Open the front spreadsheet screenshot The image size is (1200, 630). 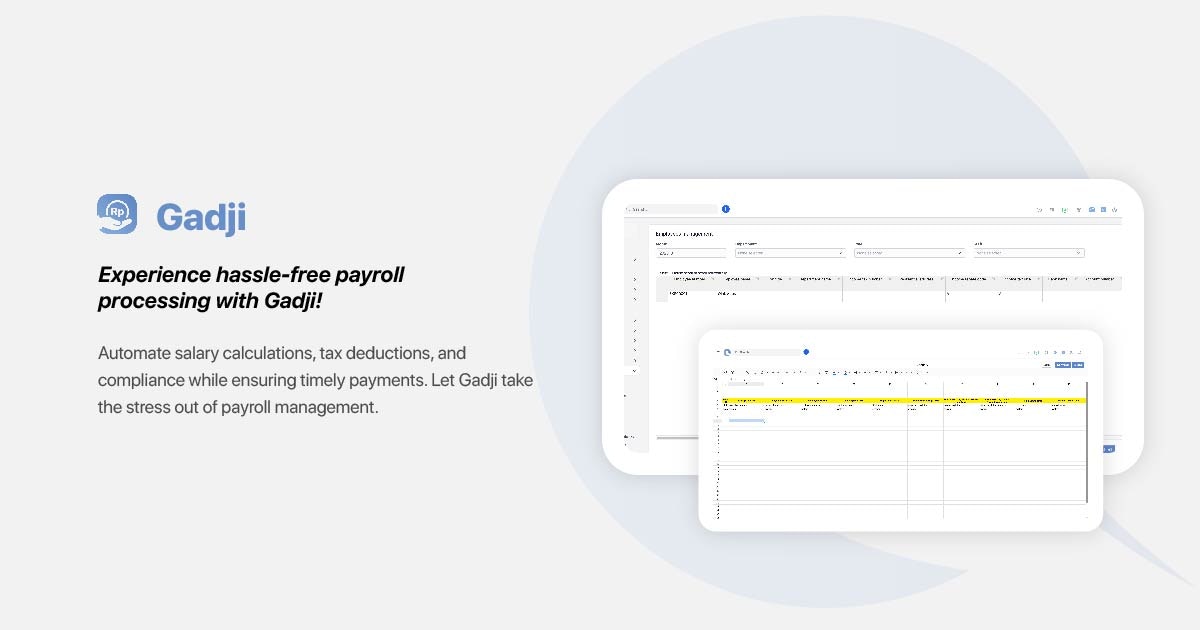click(900, 430)
